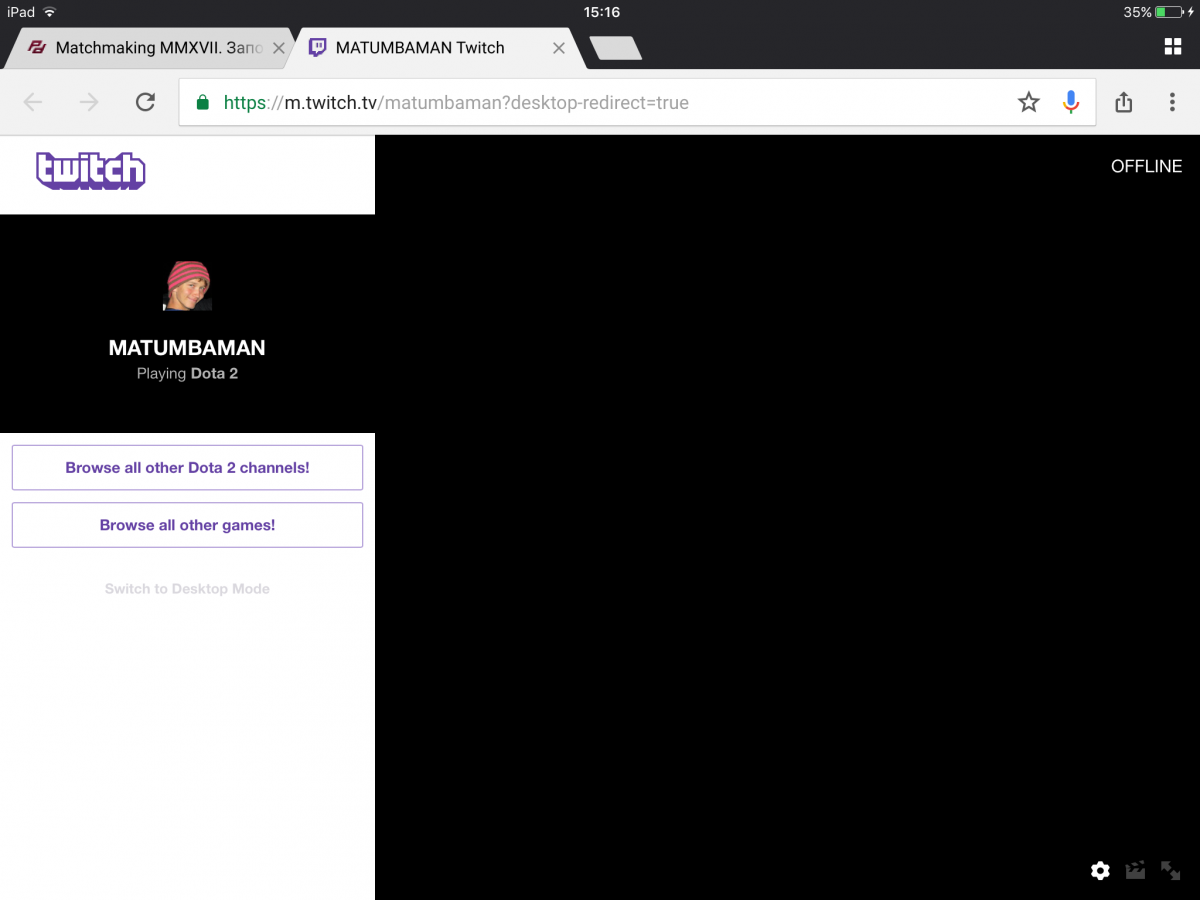
Task: Open the tab switcher grid
Action: point(1172,47)
